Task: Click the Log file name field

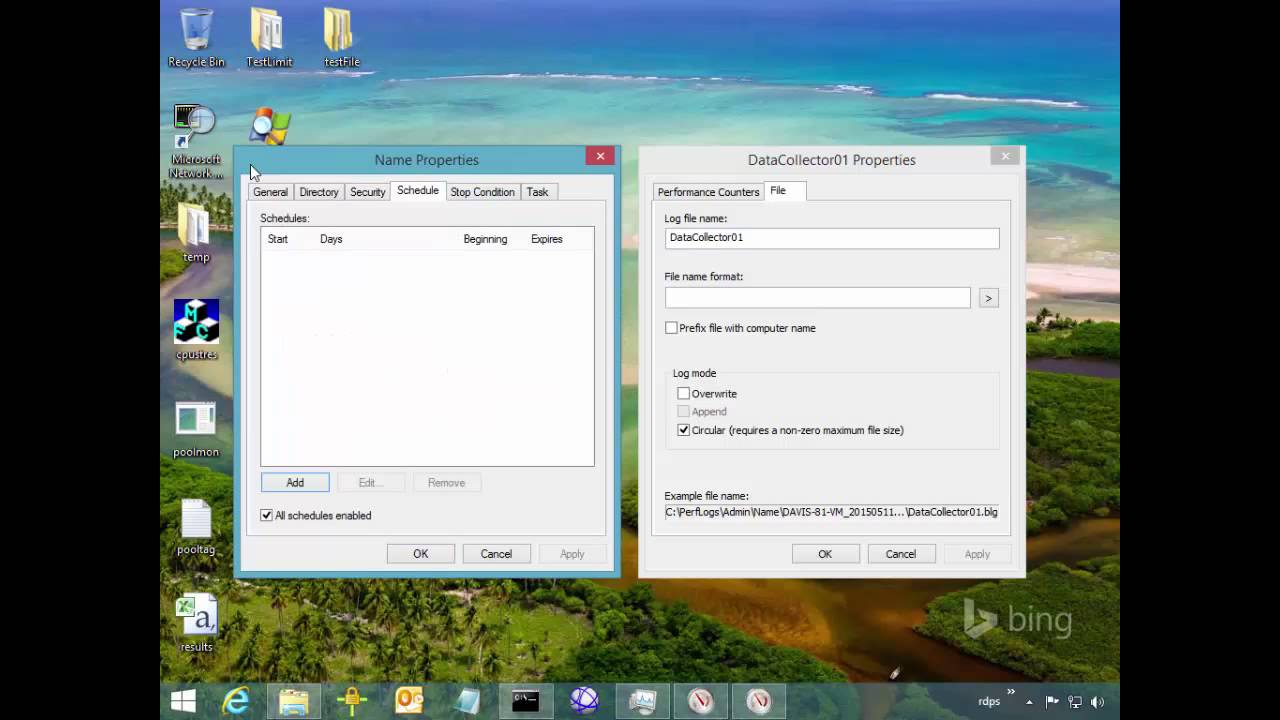Action: pos(832,238)
